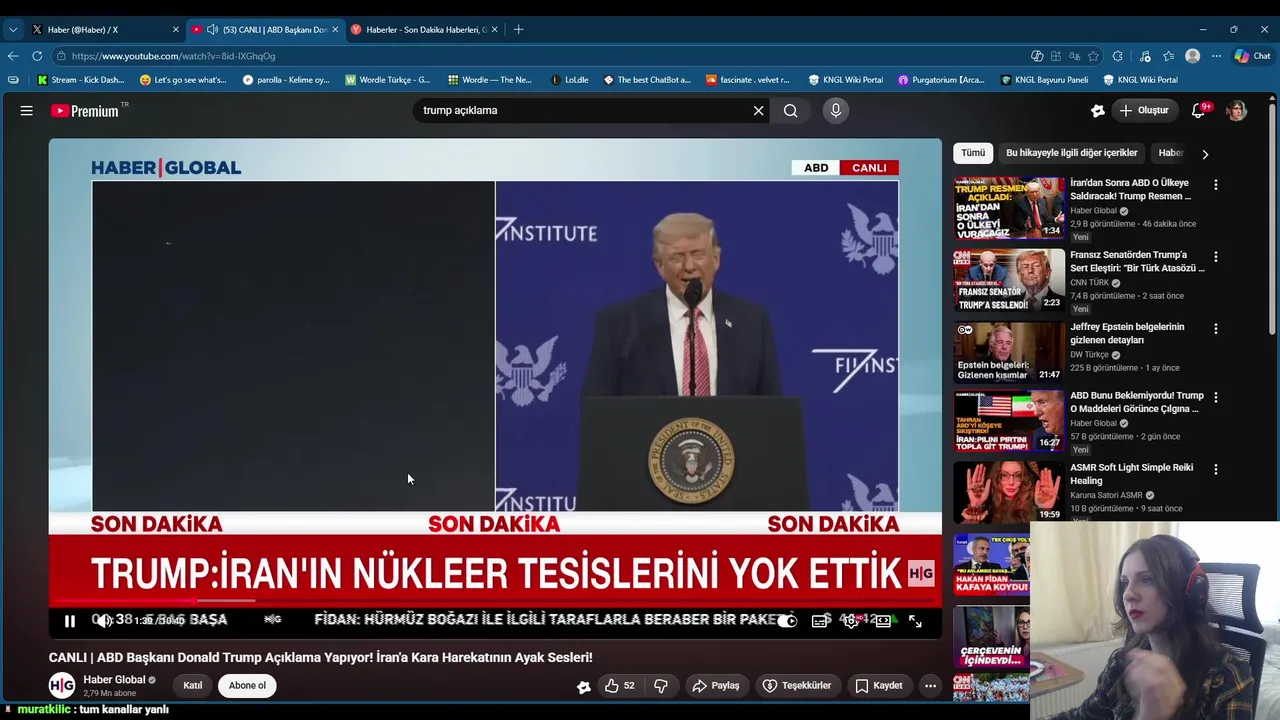1280x720 pixels.
Task: Go to the YouTube Premium home logo
Action: pyautogui.click(x=85, y=111)
